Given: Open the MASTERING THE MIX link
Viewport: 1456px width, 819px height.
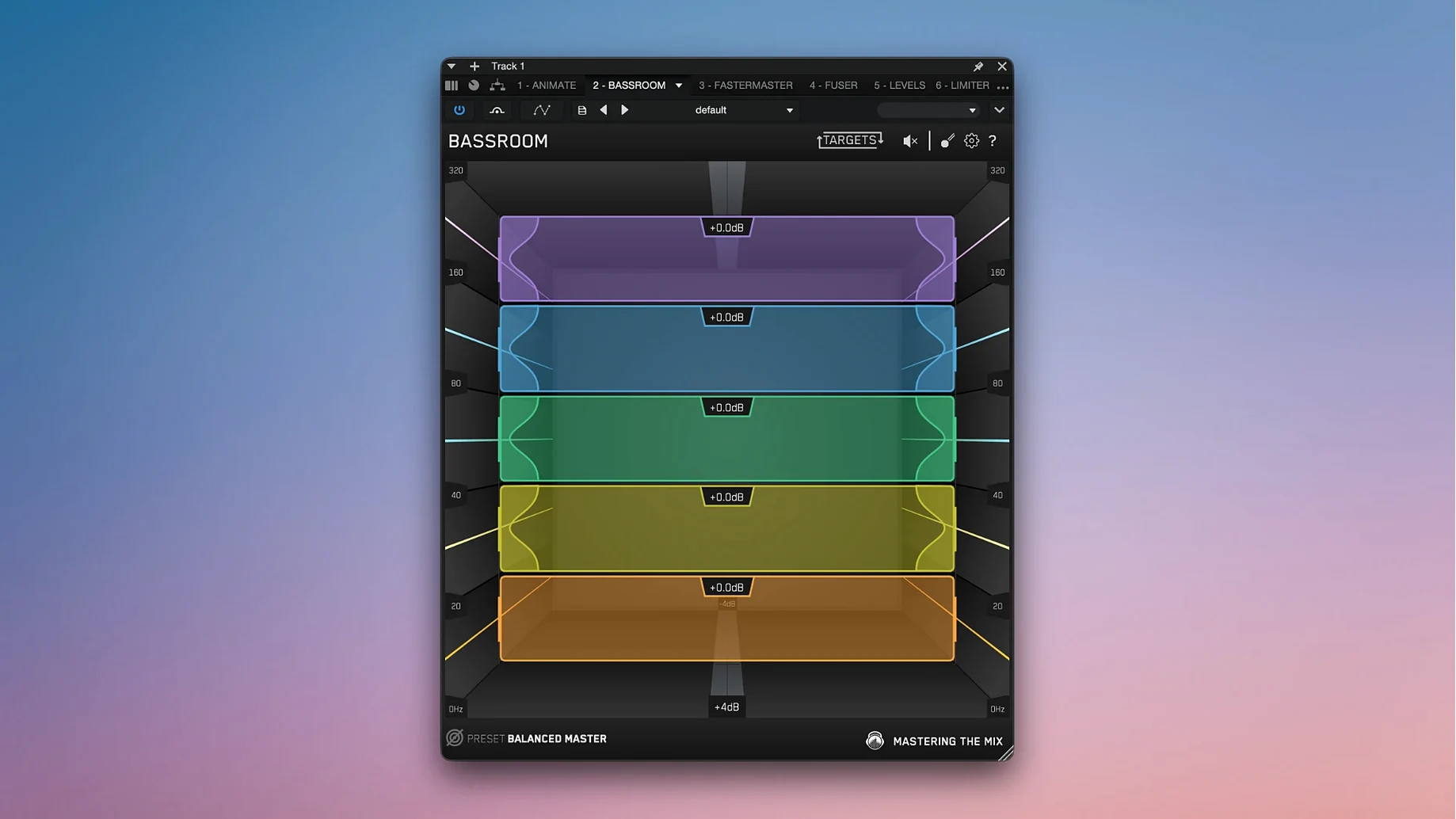Looking at the screenshot, I should tap(948, 741).
